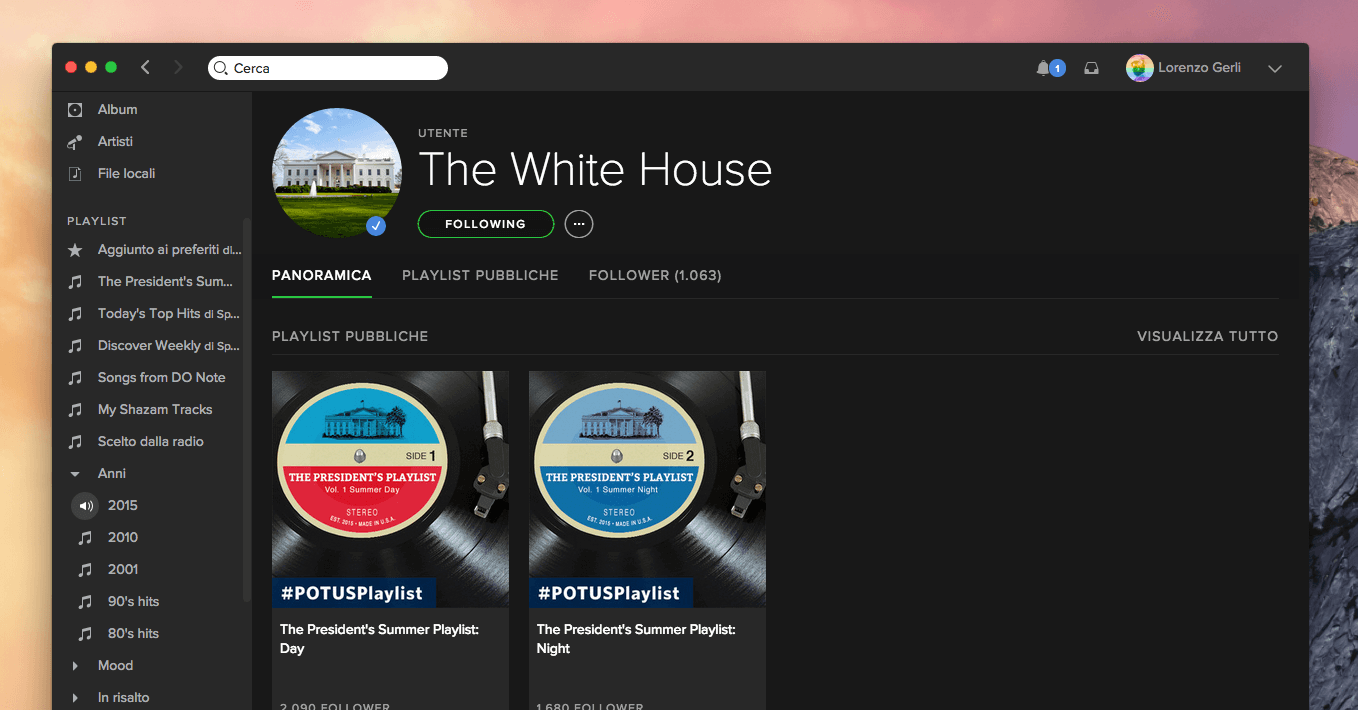This screenshot has width=1358, height=710.
Task: Expand the In risalto folder
Action: [x=75, y=698]
